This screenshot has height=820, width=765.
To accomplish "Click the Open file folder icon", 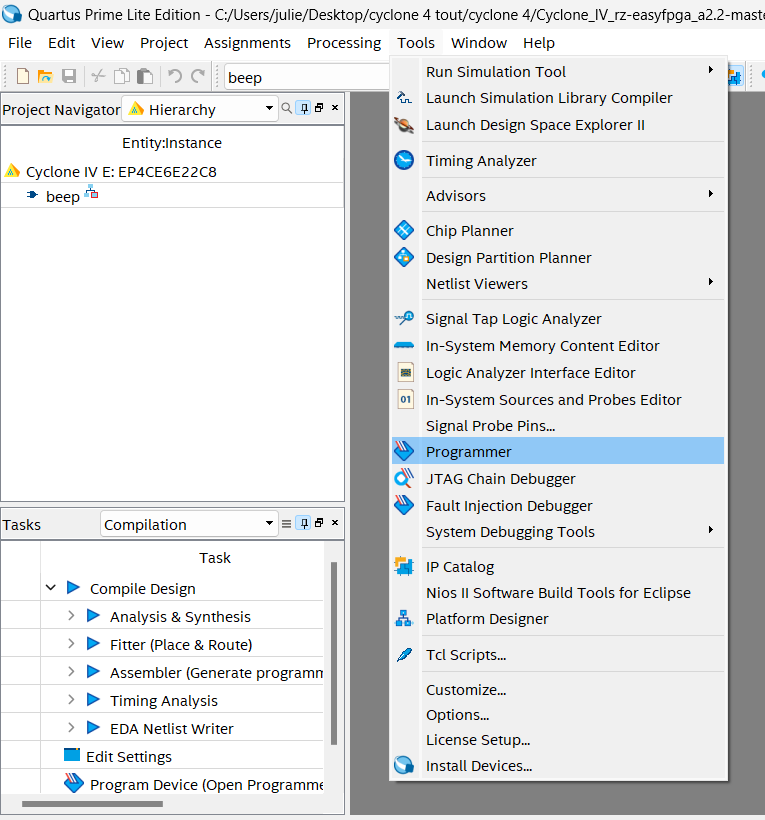I will (45, 77).
